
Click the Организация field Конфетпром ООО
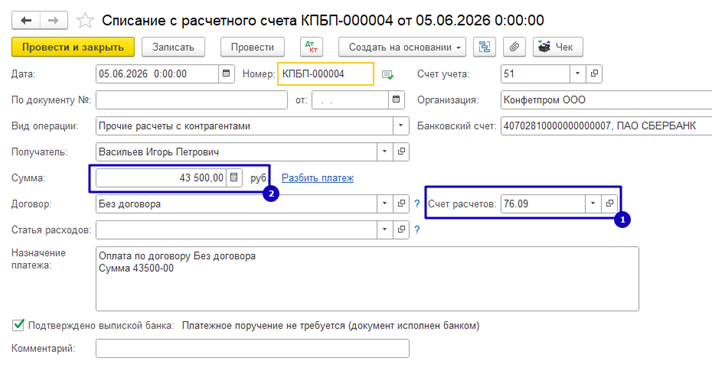coord(606,100)
